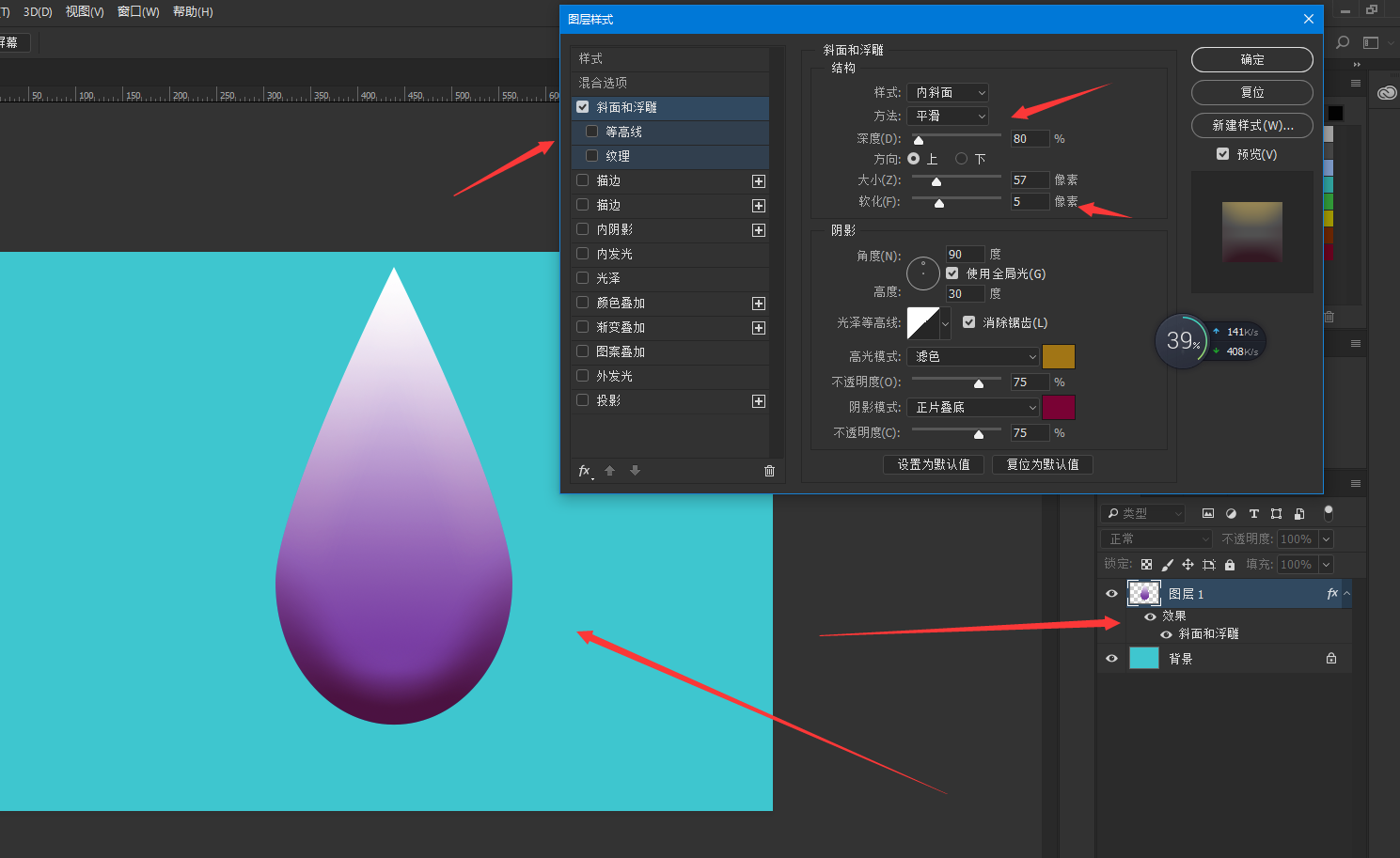The image size is (1400, 858).
Task: Open the 帮助(H) menu
Action: 193,12
